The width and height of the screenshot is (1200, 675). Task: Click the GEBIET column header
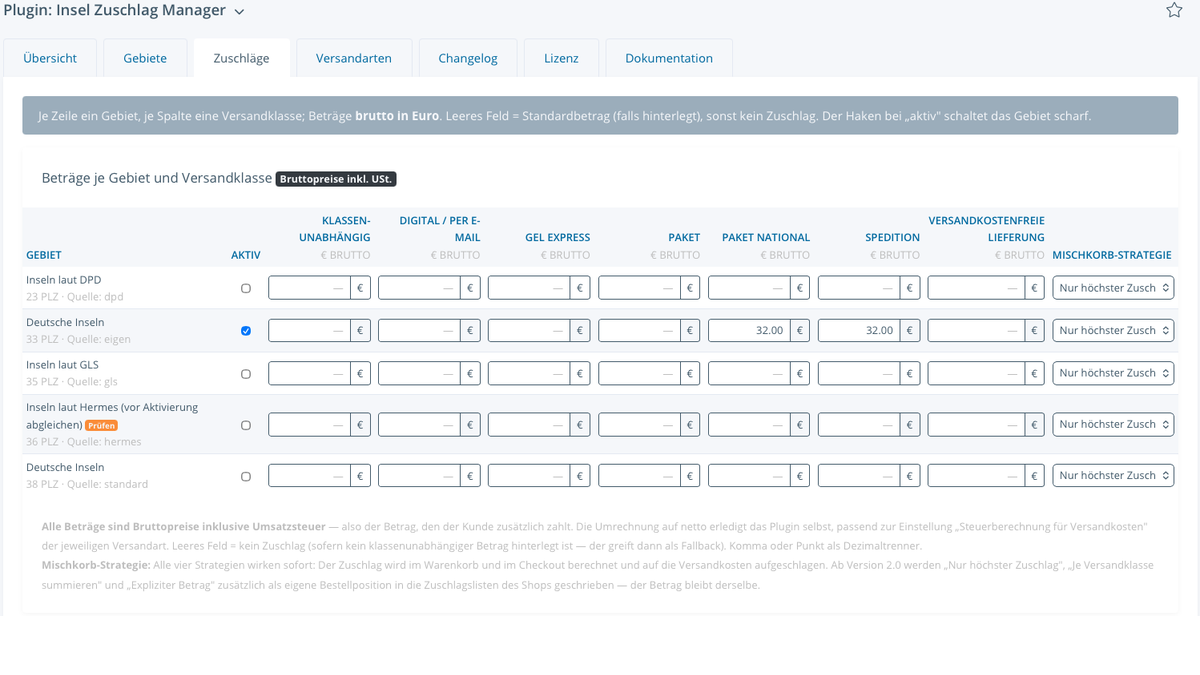point(44,255)
